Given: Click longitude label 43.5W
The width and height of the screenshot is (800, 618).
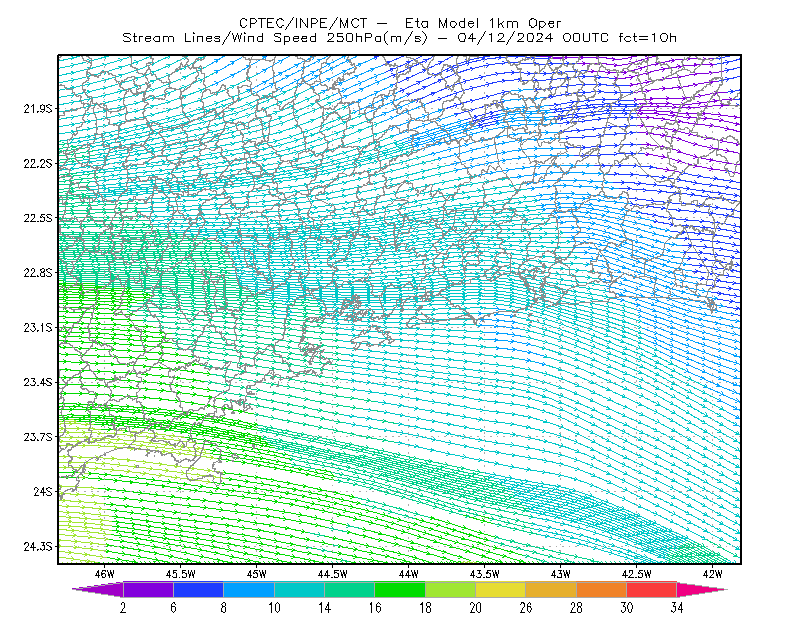Looking at the screenshot, I should point(484,574).
